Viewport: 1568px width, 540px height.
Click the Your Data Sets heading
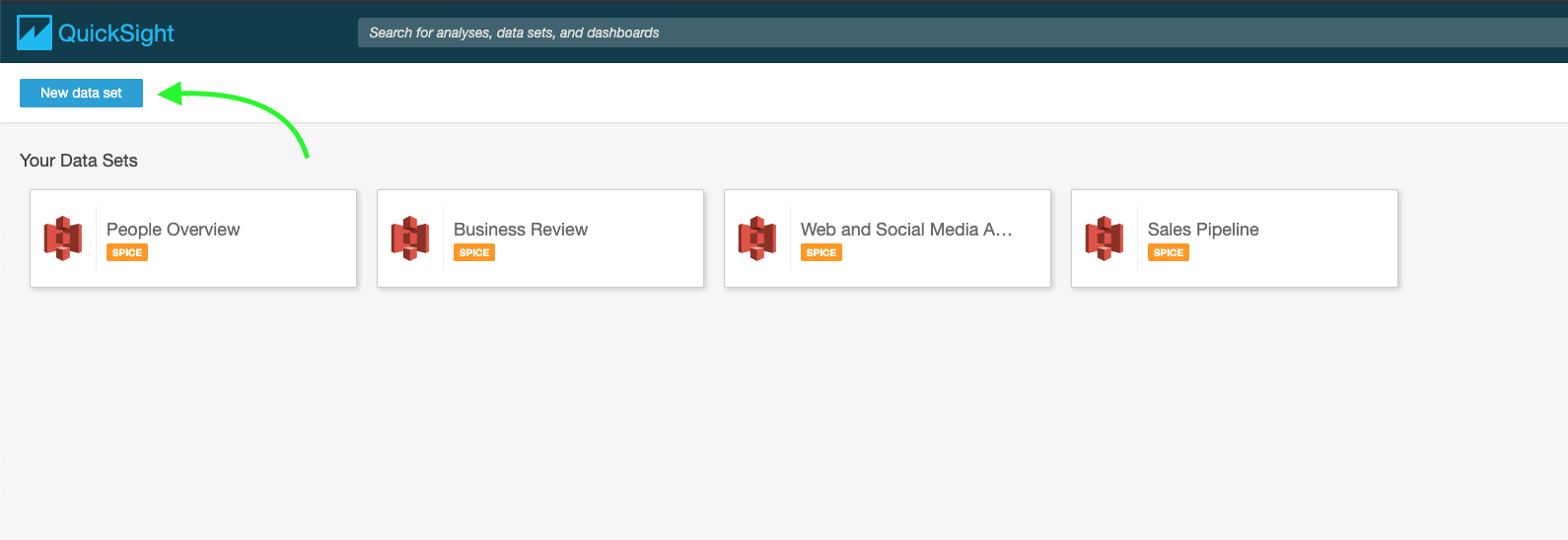click(79, 161)
